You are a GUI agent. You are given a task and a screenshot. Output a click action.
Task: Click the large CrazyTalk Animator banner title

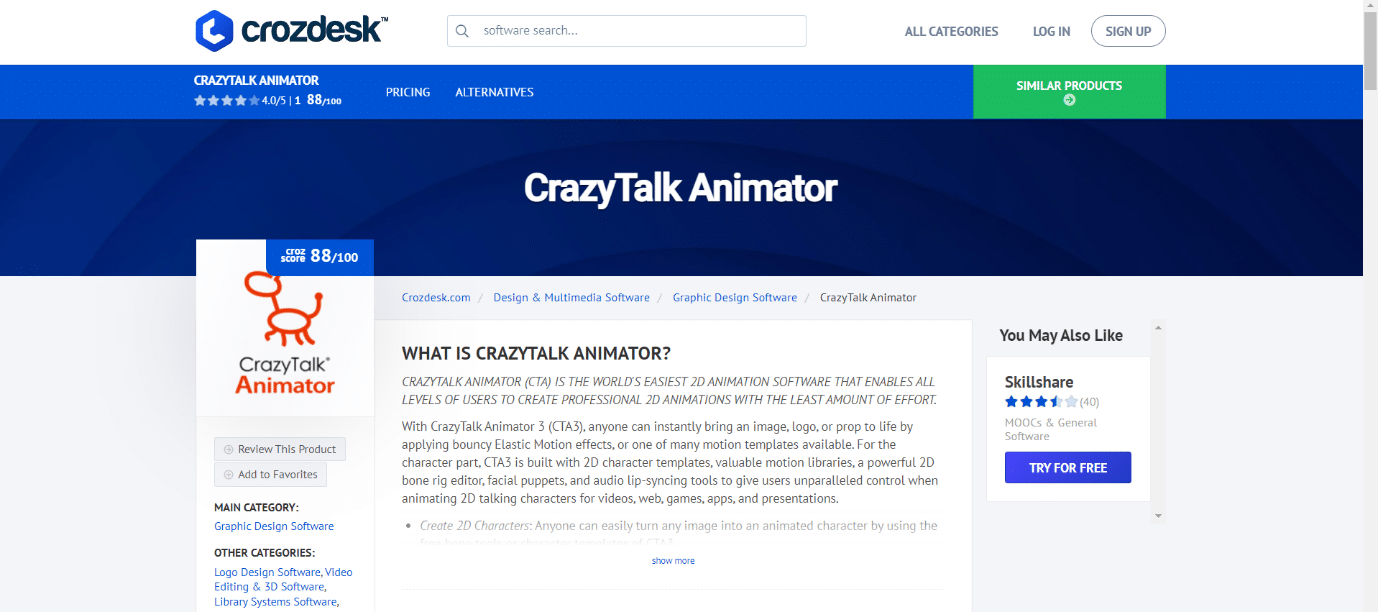680,188
